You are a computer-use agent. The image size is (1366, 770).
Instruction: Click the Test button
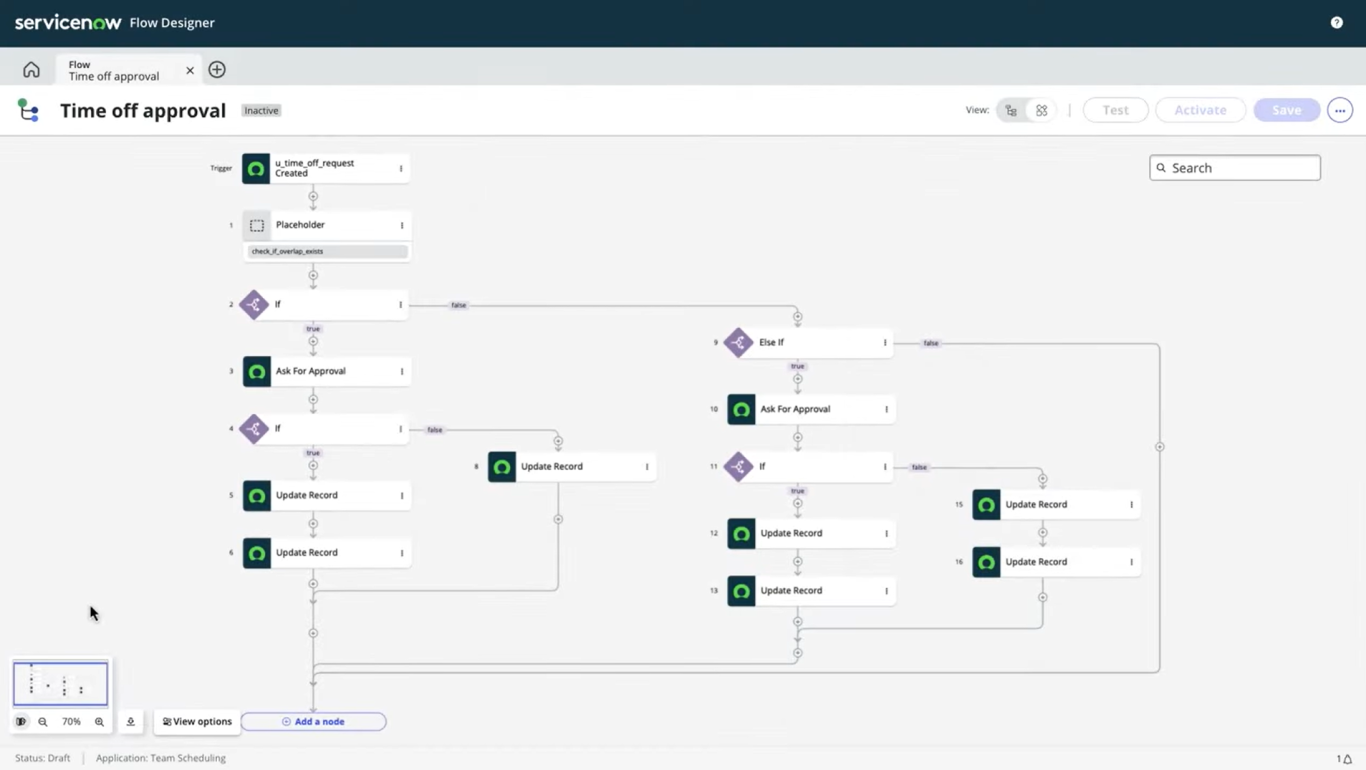1116,110
